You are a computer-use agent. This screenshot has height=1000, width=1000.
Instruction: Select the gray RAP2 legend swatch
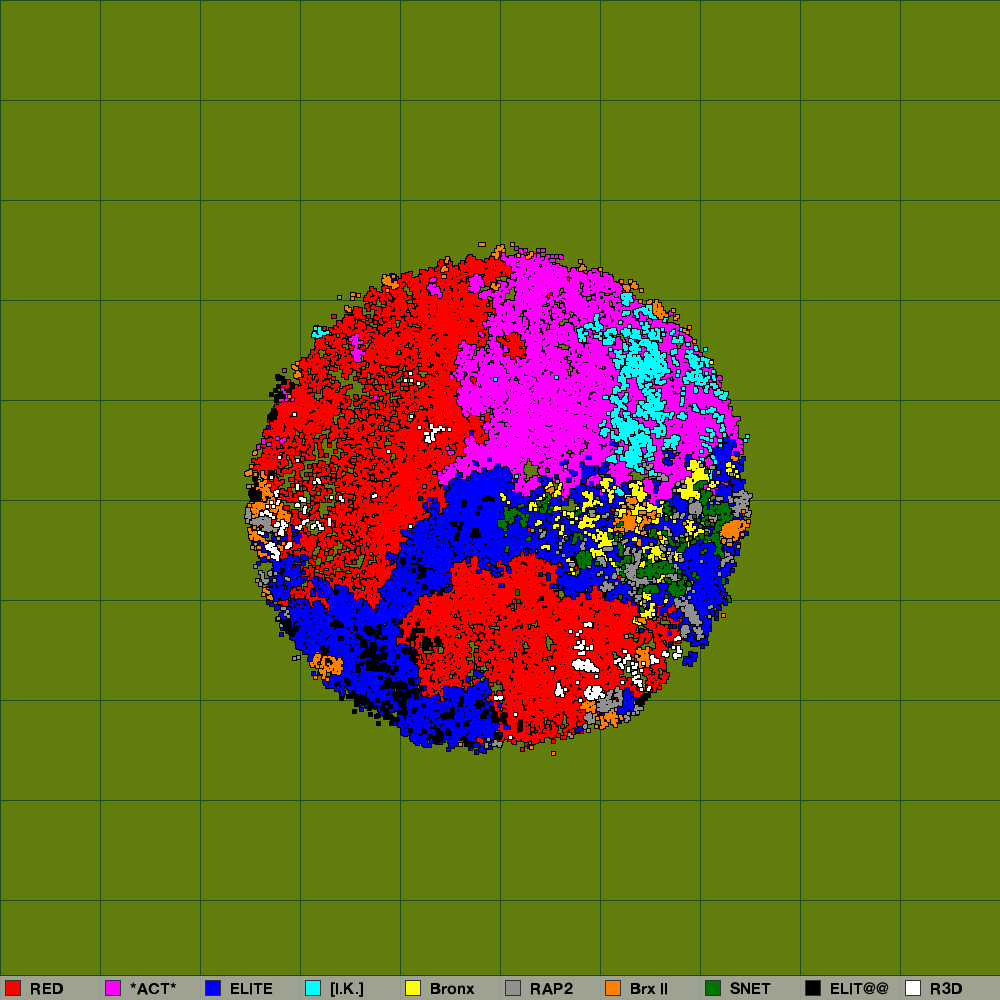tap(513, 988)
